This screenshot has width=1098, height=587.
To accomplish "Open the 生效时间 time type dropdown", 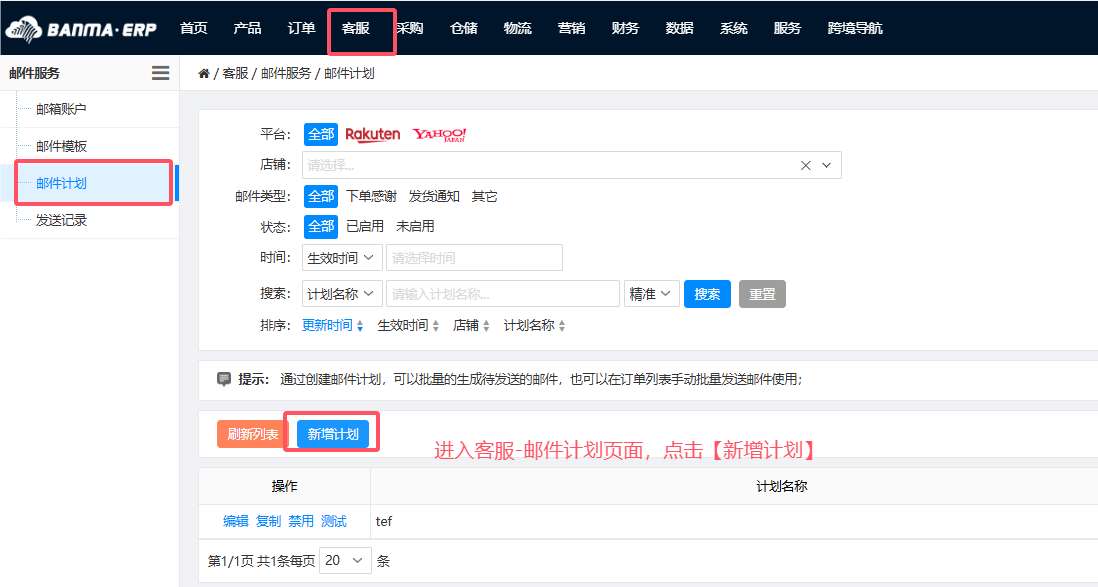I will [x=341, y=257].
